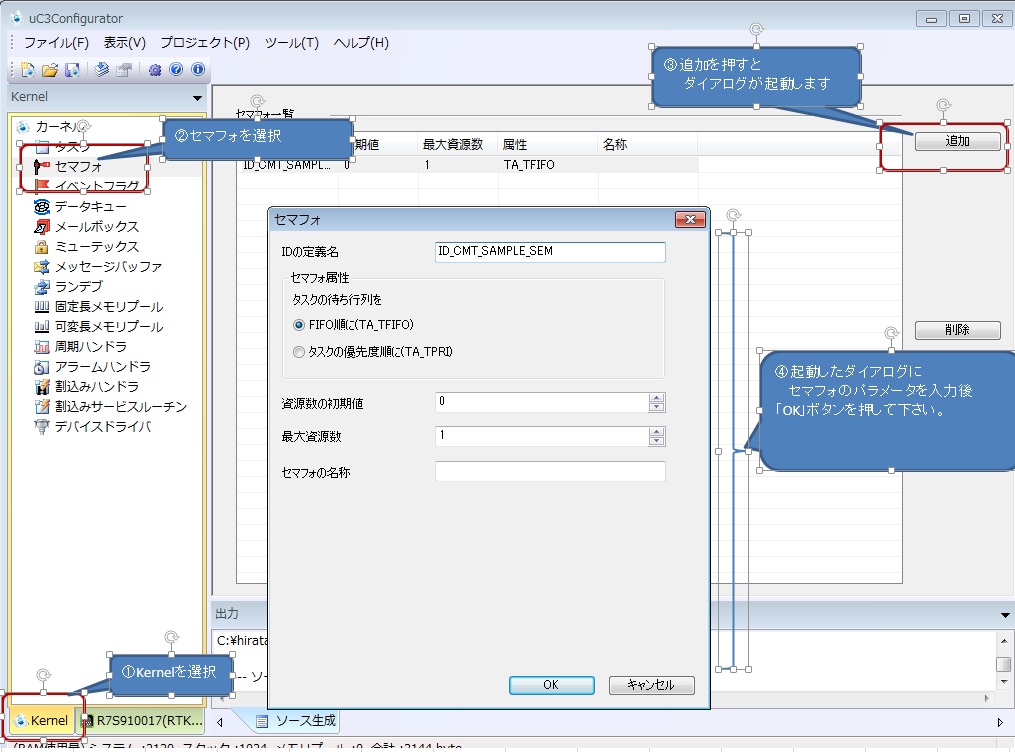Increase 資源数の初期値 with the up arrow

[x=656, y=398]
